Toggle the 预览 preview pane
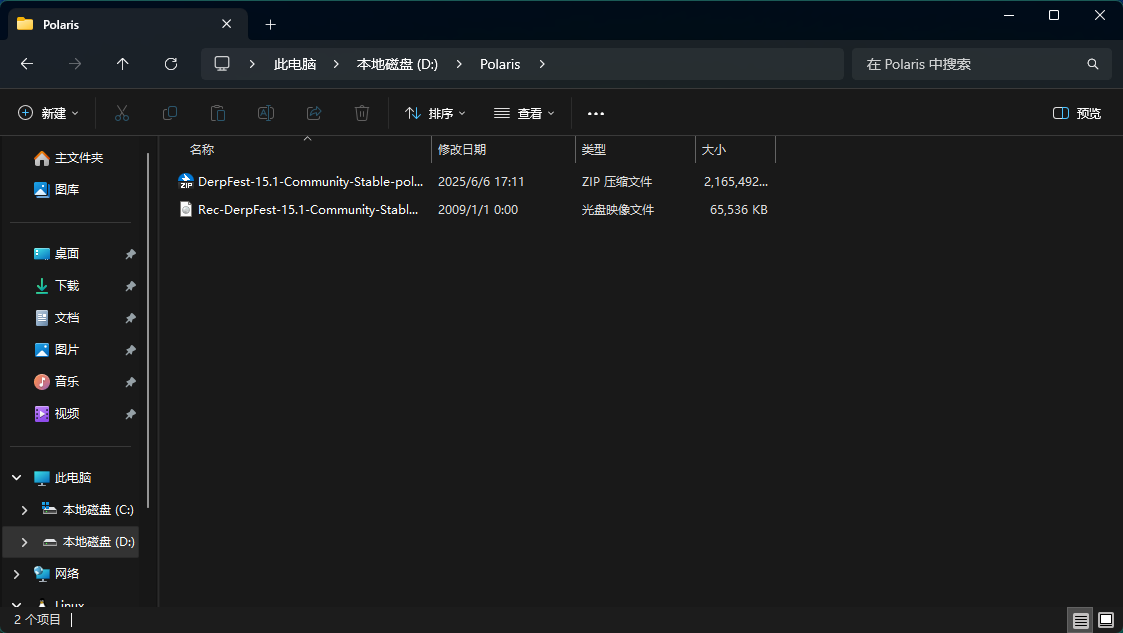This screenshot has width=1123, height=633. click(1076, 113)
